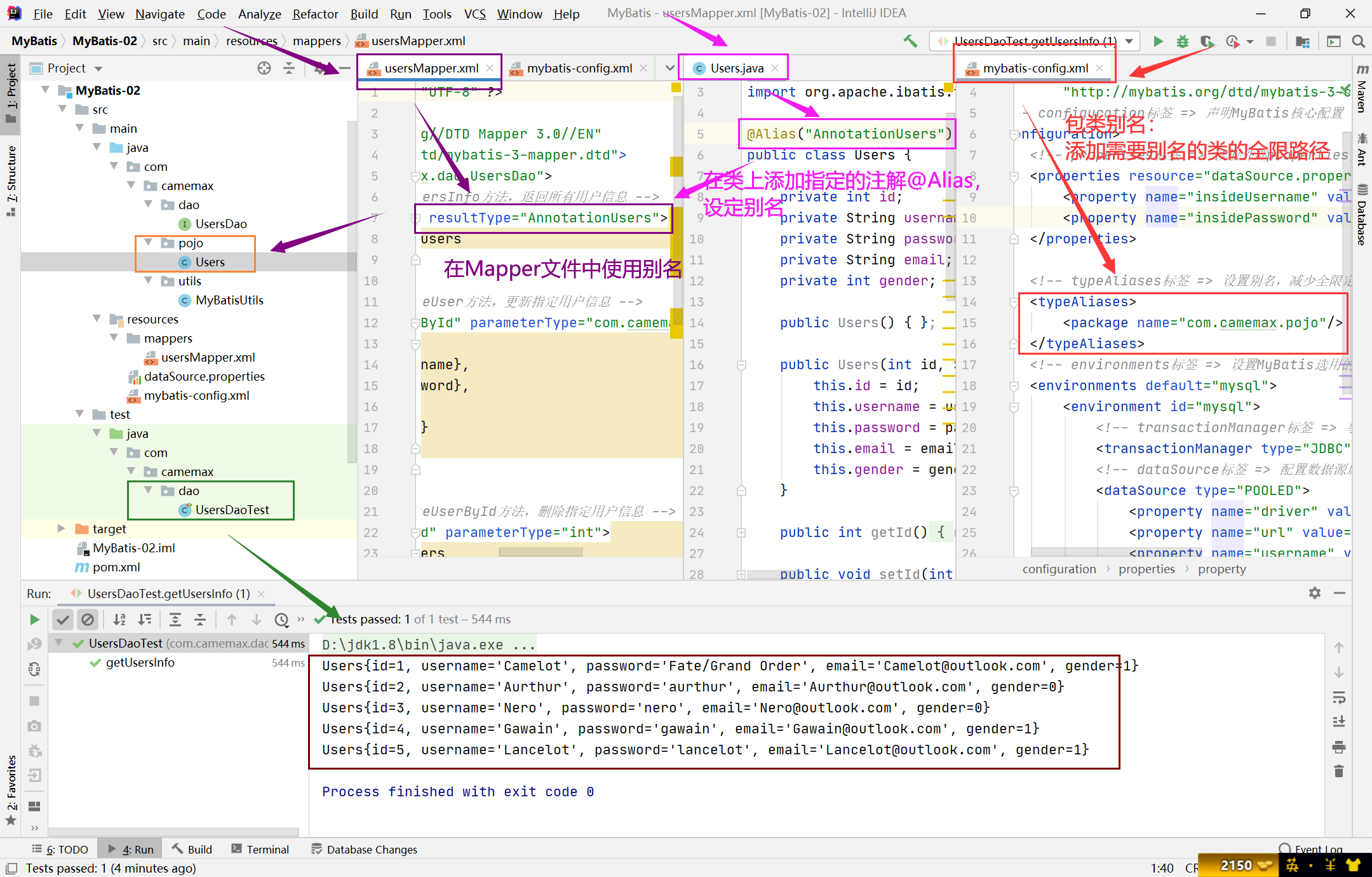Open Run panel settings gear
Viewport: 1372px width, 877px height.
click(1315, 593)
